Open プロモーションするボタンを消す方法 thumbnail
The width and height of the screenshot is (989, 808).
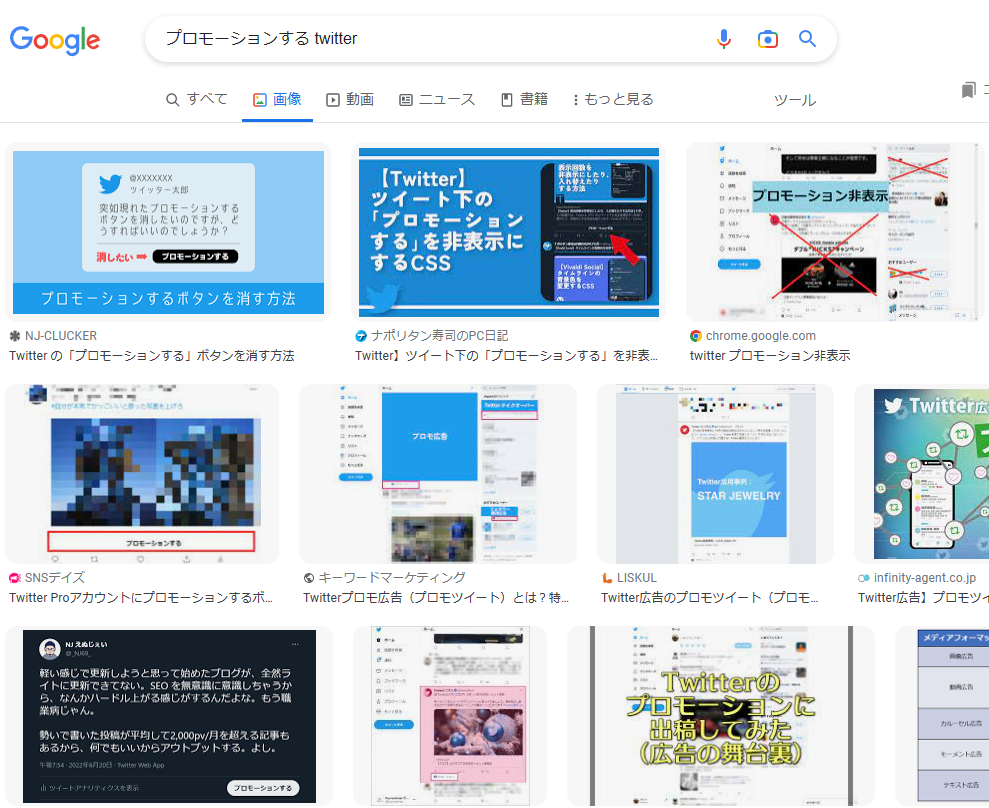(168, 232)
